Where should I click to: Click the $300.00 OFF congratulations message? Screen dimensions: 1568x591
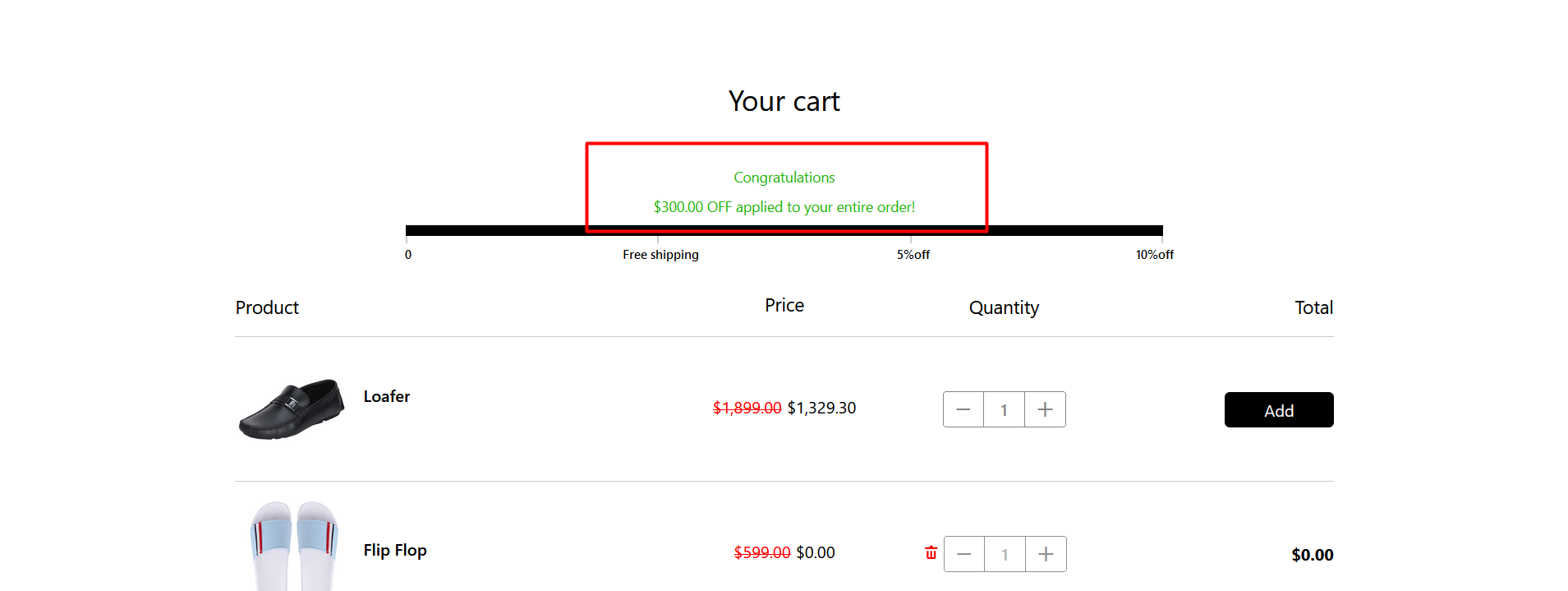click(x=784, y=207)
